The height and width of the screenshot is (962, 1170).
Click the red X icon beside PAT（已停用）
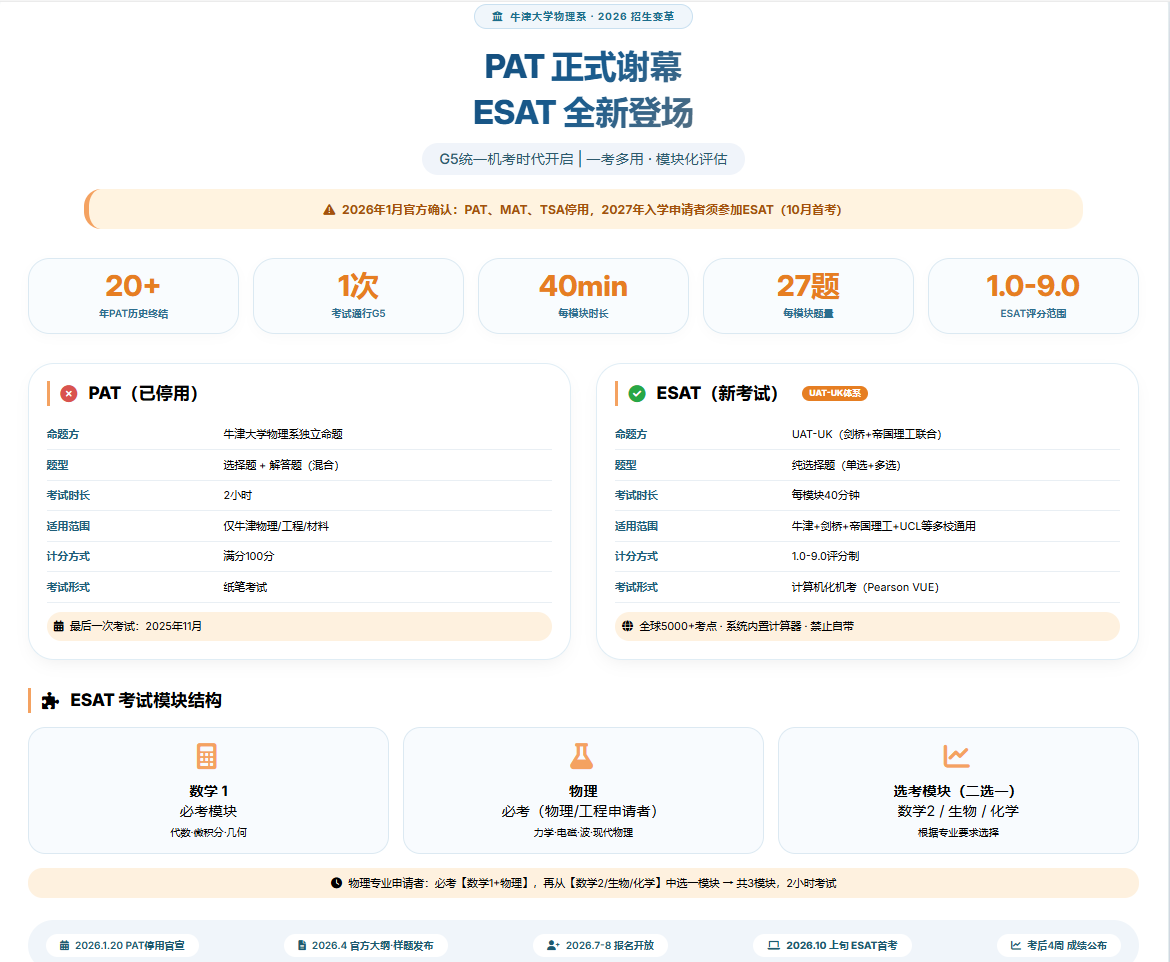click(x=69, y=394)
